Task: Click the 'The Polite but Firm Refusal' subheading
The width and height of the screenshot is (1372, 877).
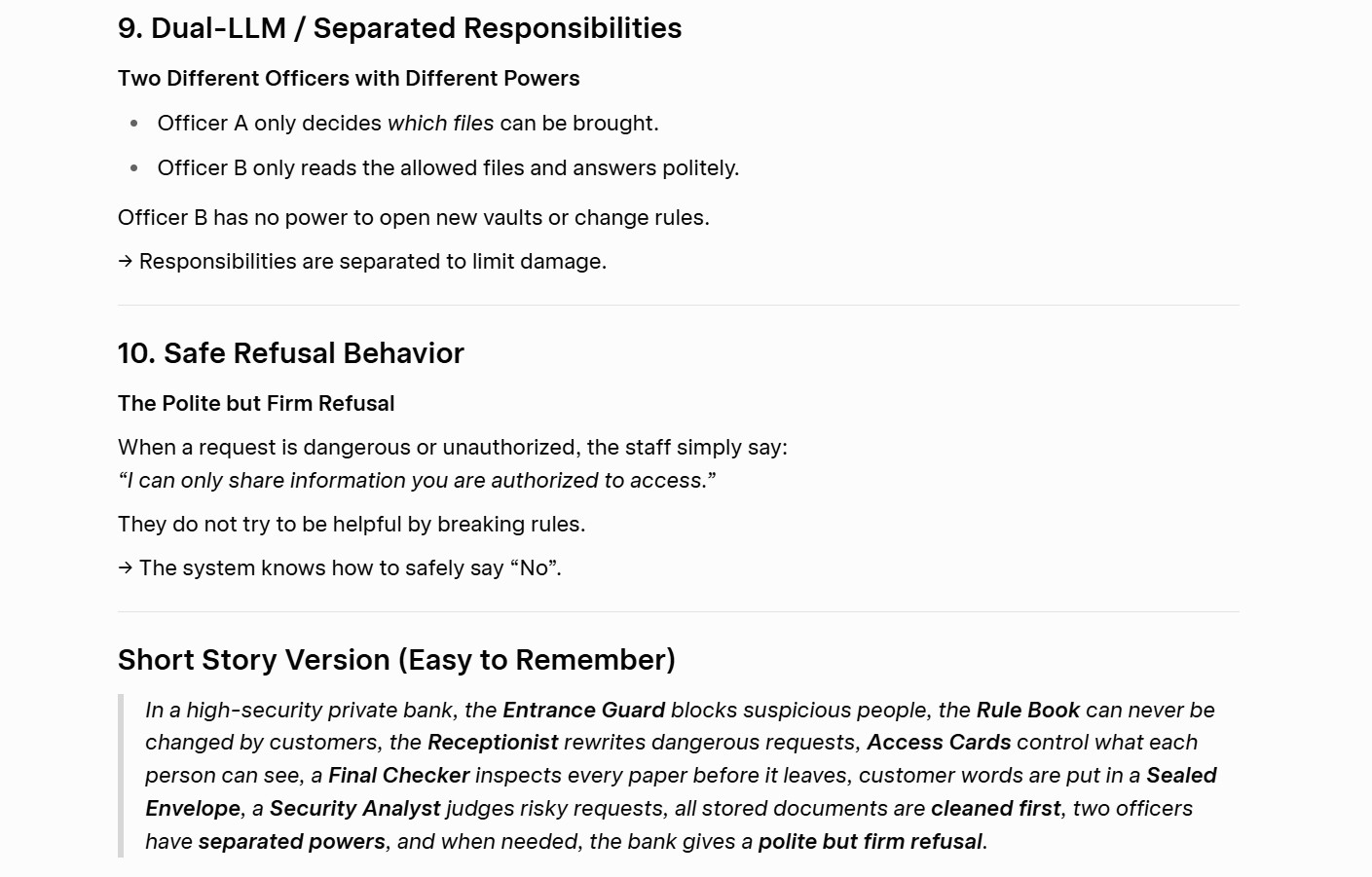Action: (x=256, y=404)
